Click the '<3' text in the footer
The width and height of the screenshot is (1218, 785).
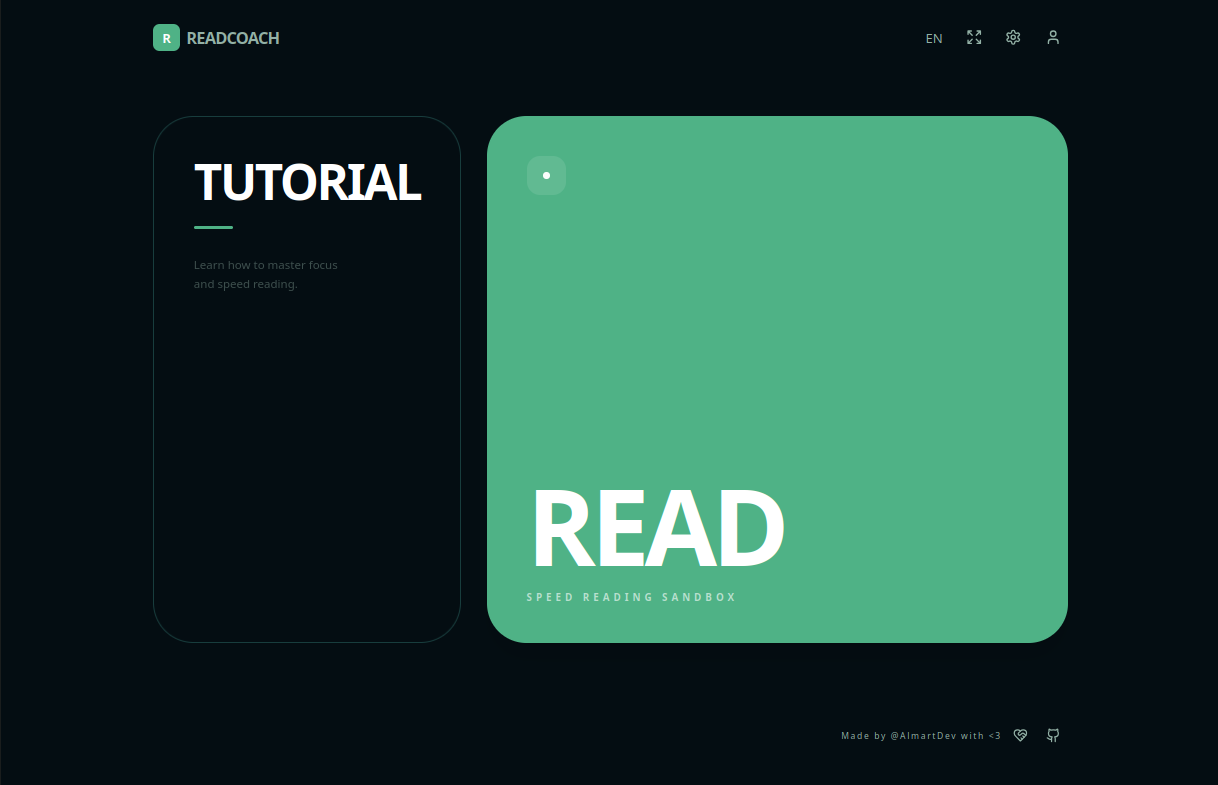(x=994, y=736)
